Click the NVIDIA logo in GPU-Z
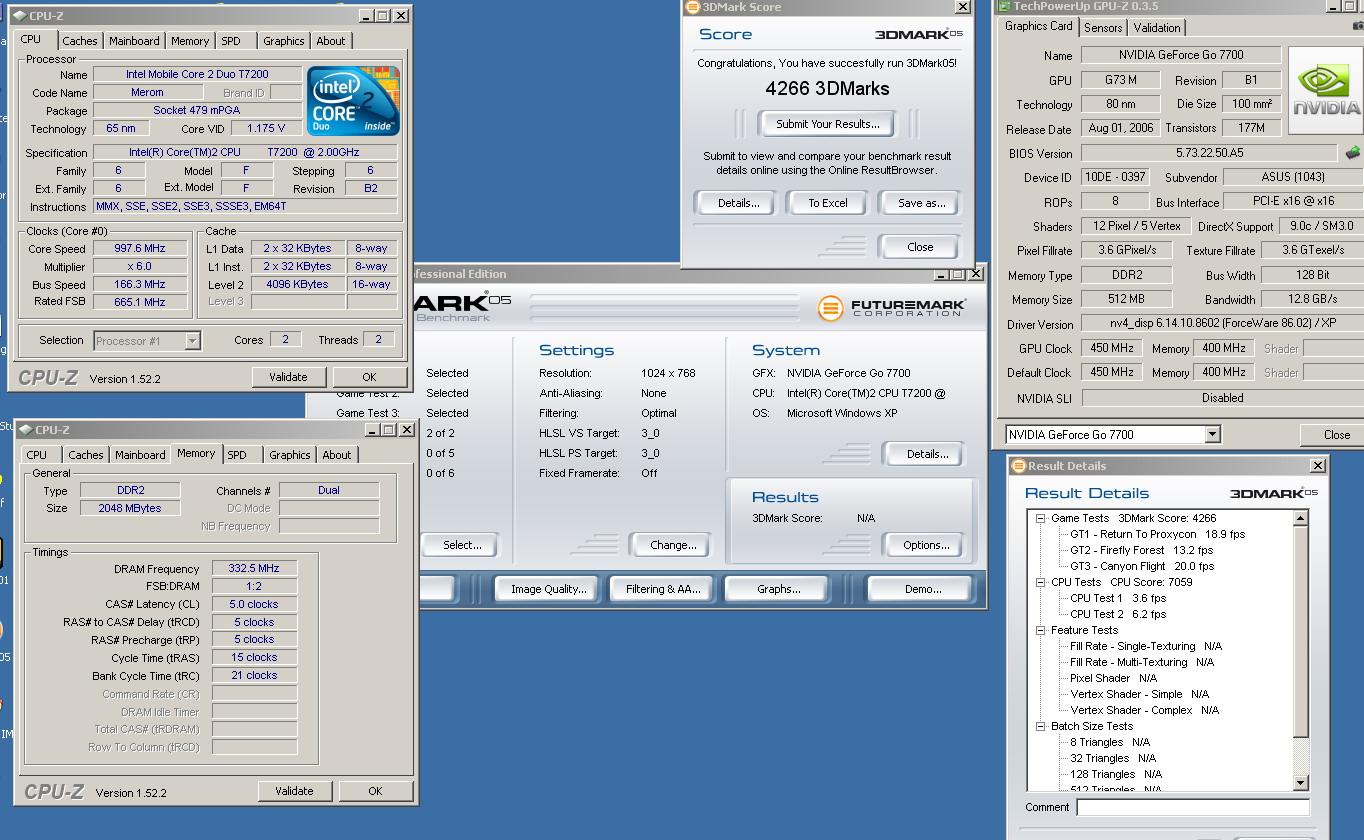The height and width of the screenshot is (840, 1364). 1326,93
